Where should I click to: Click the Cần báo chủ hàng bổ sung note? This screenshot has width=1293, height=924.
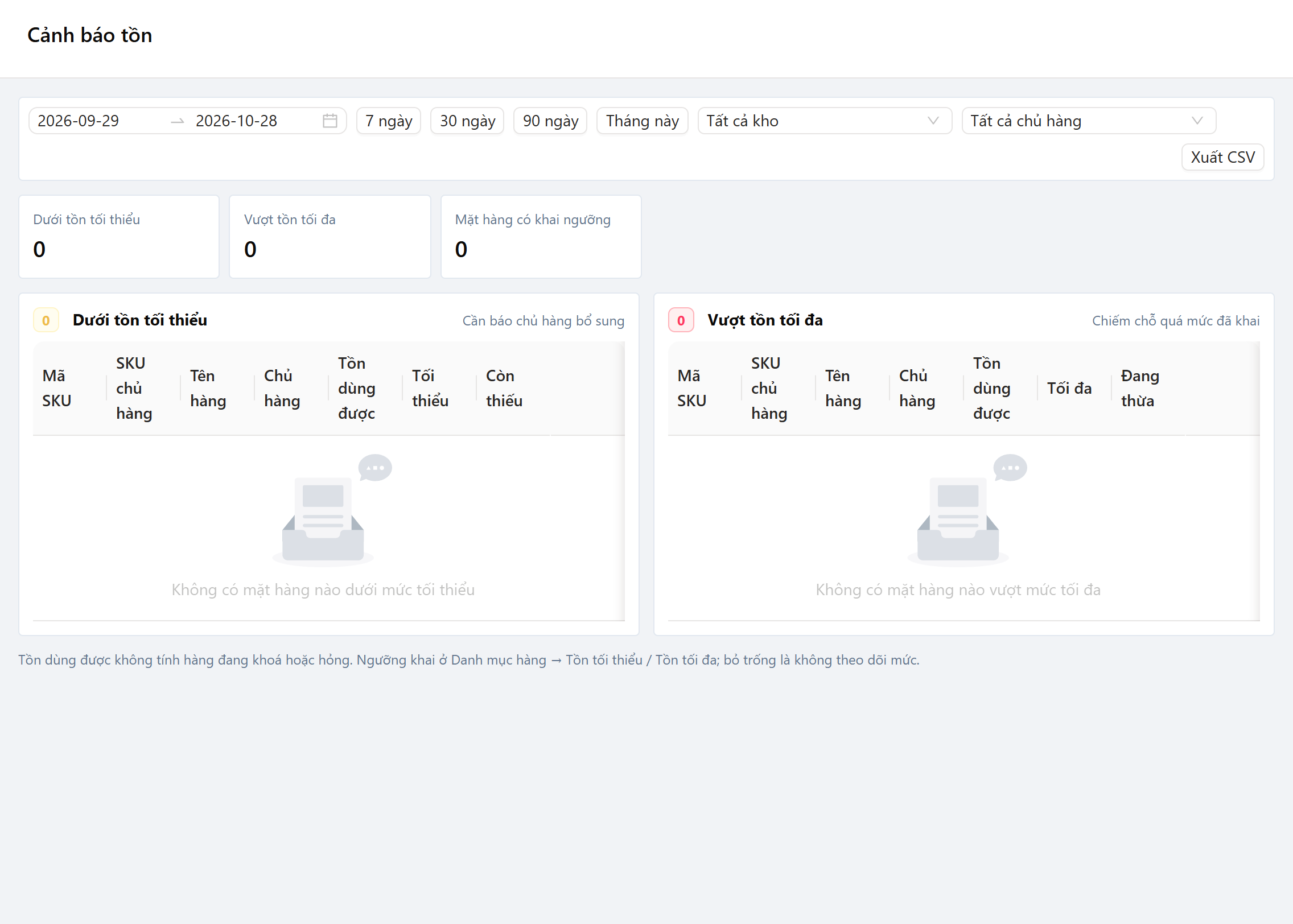click(x=543, y=321)
